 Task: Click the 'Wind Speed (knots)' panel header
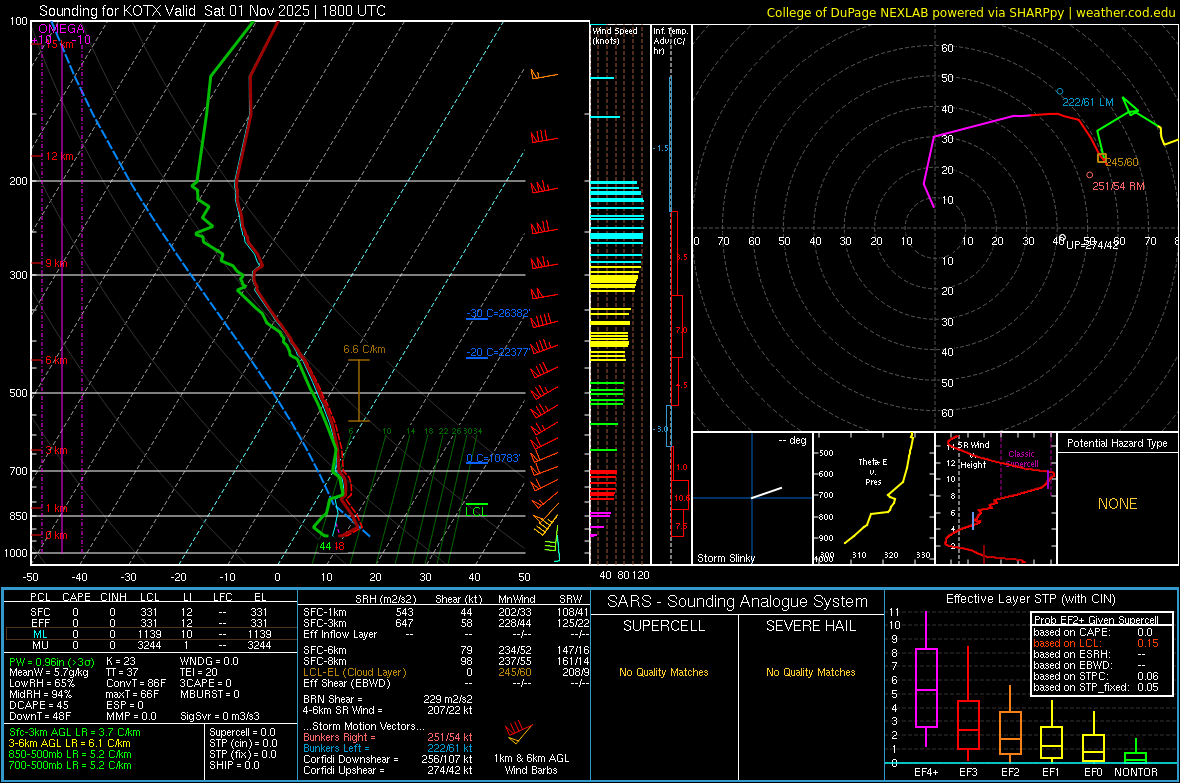(x=615, y=35)
